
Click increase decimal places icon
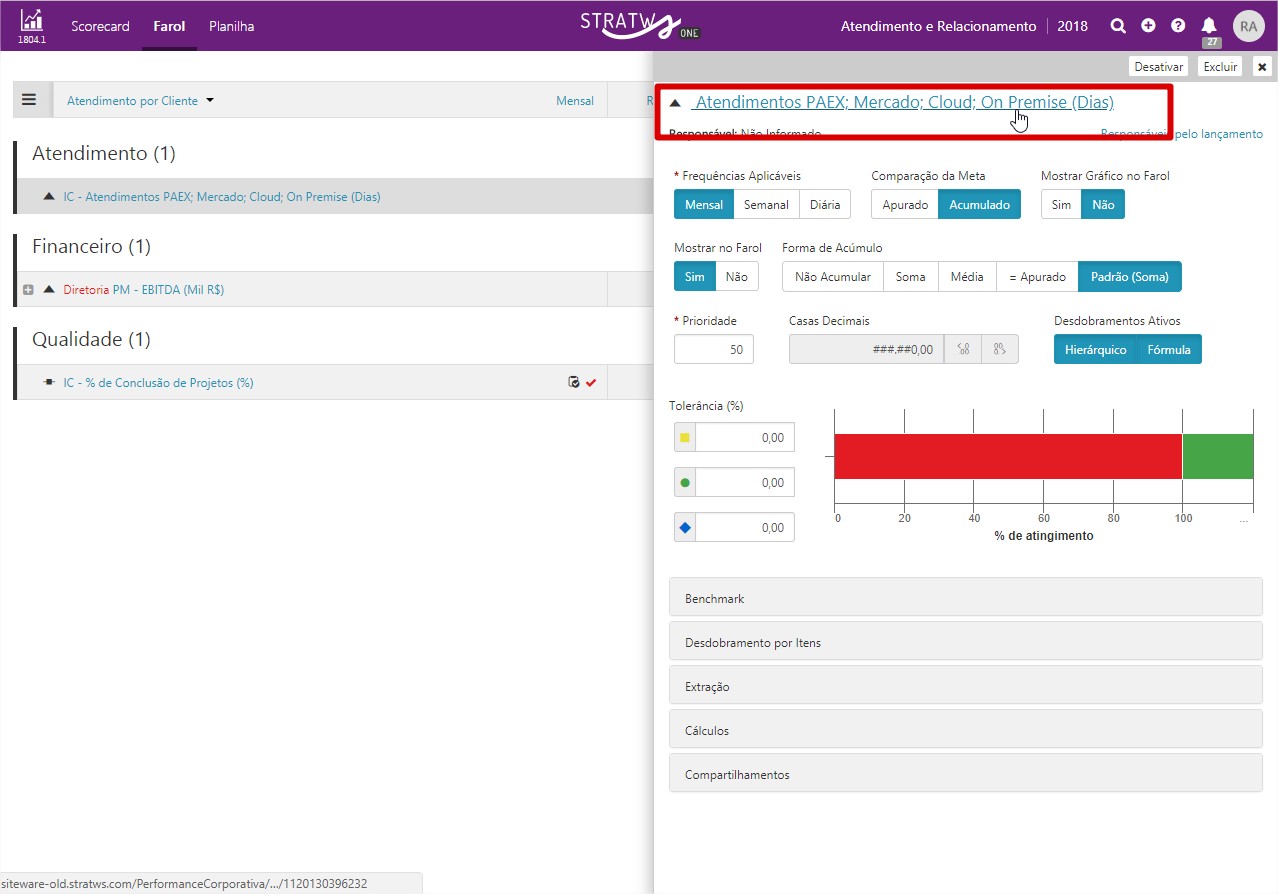[x=1000, y=349]
